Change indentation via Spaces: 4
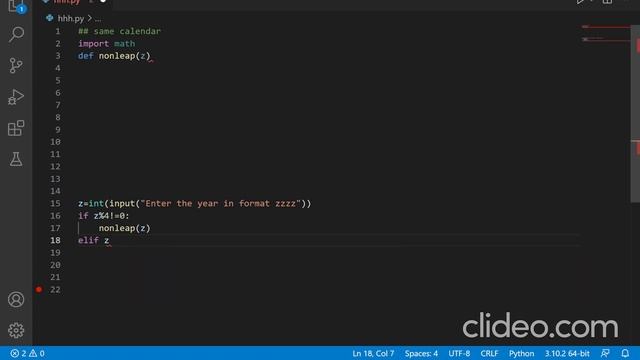 pos(421,353)
